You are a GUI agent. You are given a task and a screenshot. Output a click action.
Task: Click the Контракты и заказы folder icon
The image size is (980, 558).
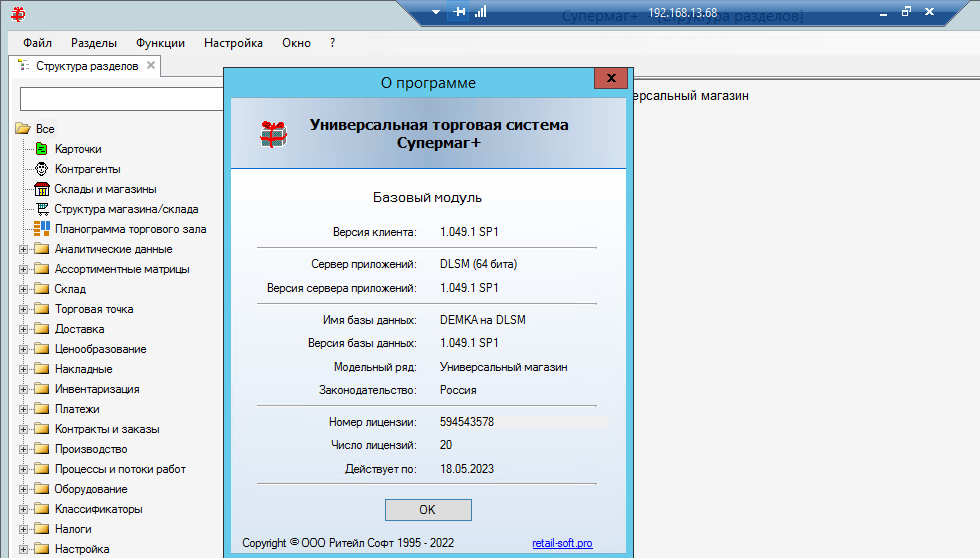[42, 429]
